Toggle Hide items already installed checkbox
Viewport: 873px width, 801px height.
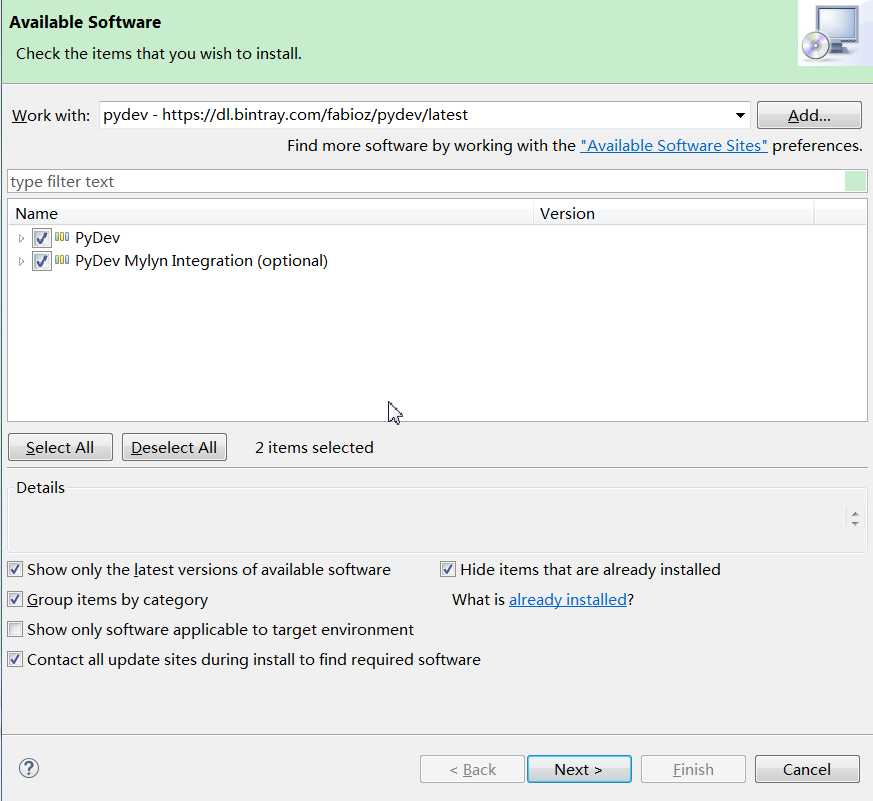coord(448,569)
